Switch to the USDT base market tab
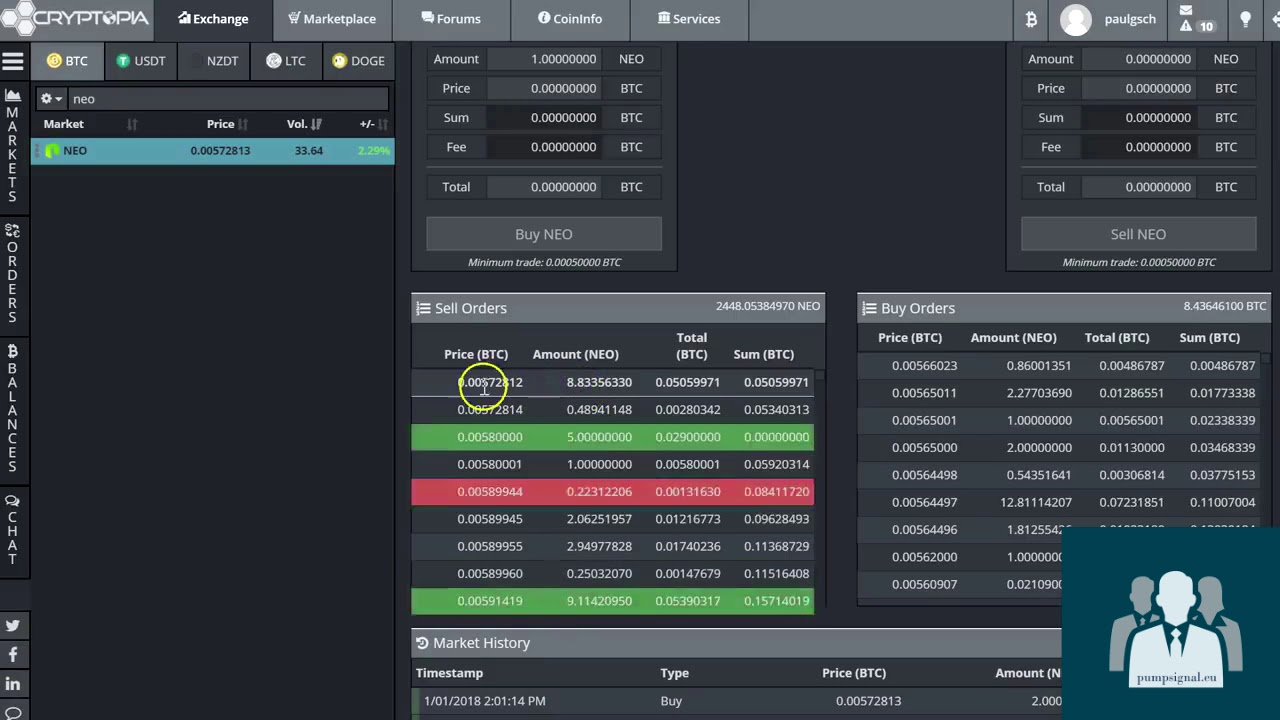 point(140,61)
